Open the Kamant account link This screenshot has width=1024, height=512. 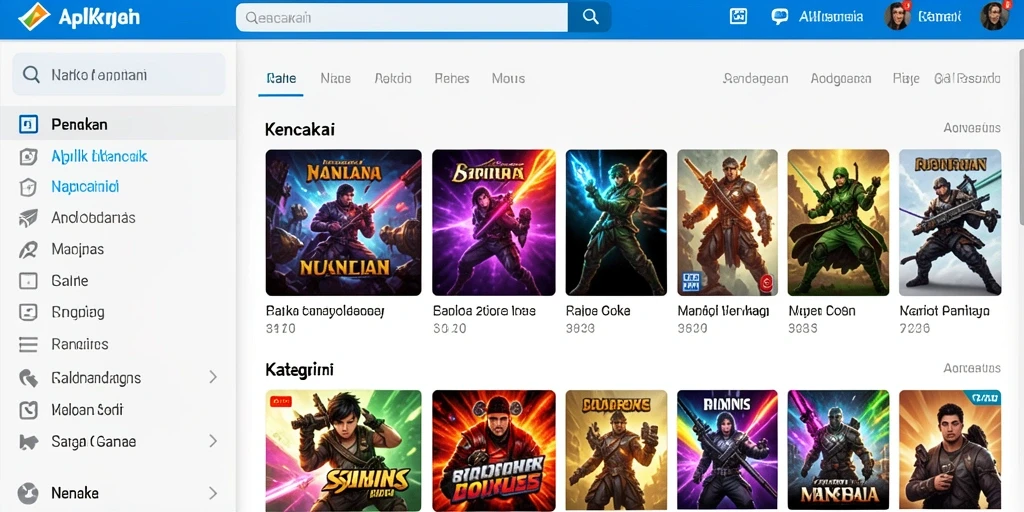point(939,17)
